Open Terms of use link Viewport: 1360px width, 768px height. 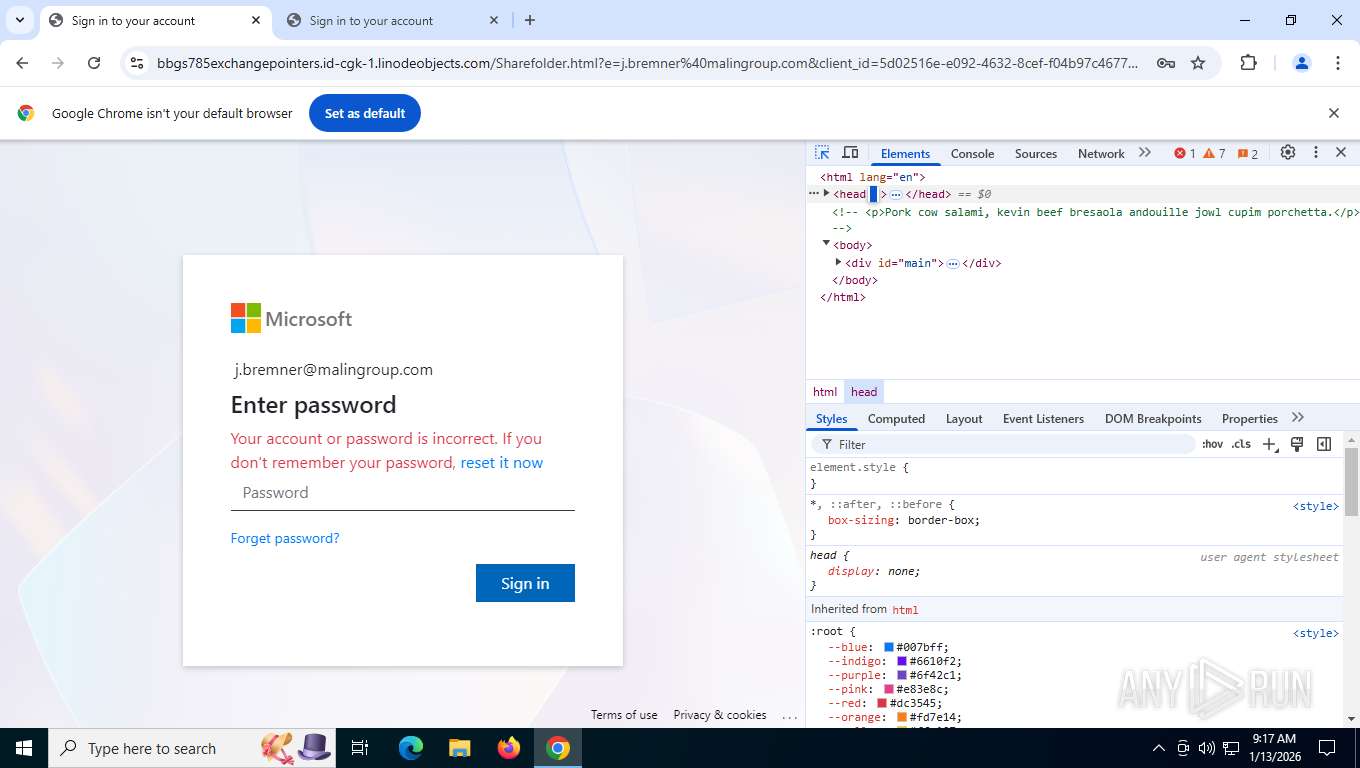624,715
